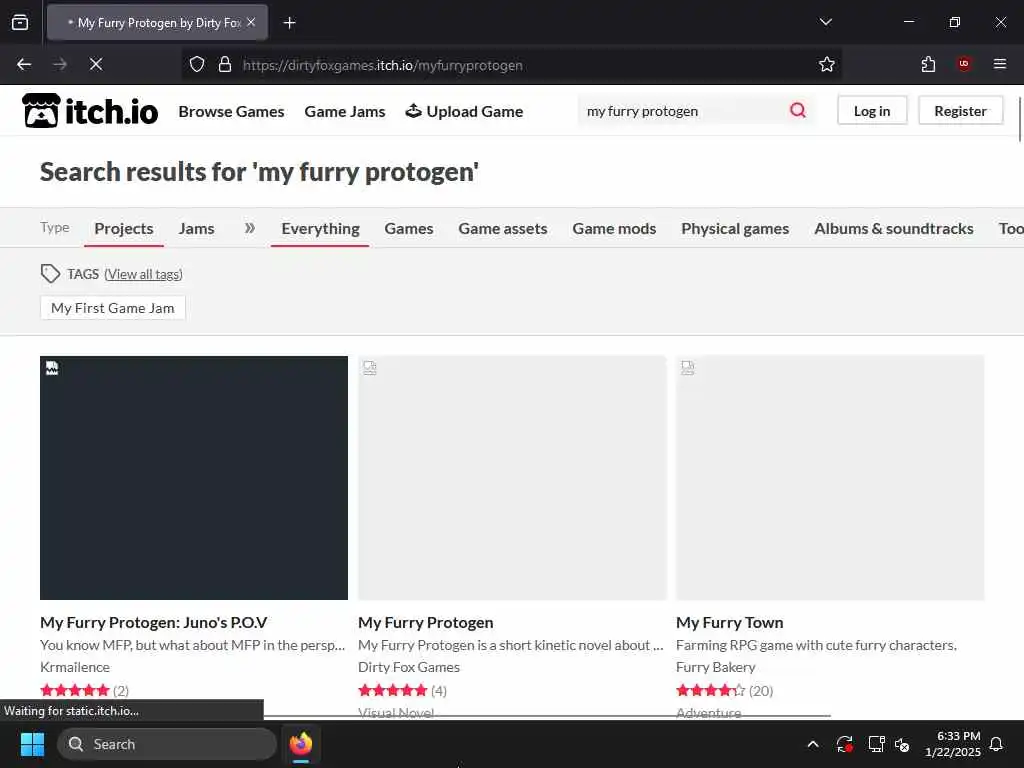Click the Firefox icon in taskbar

click(x=301, y=744)
